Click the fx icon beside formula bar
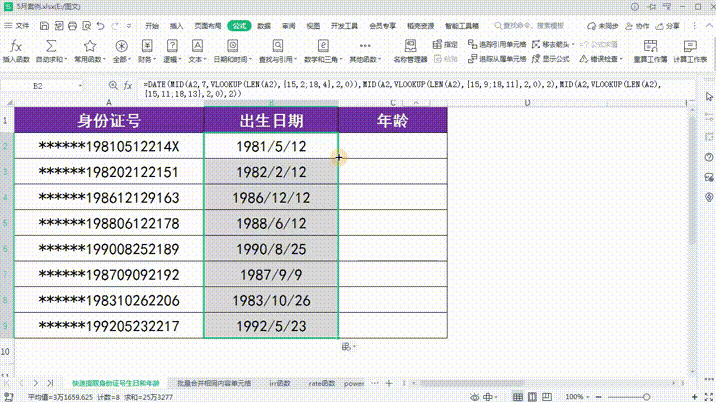Screen dimensions: 716x402 click(128, 85)
